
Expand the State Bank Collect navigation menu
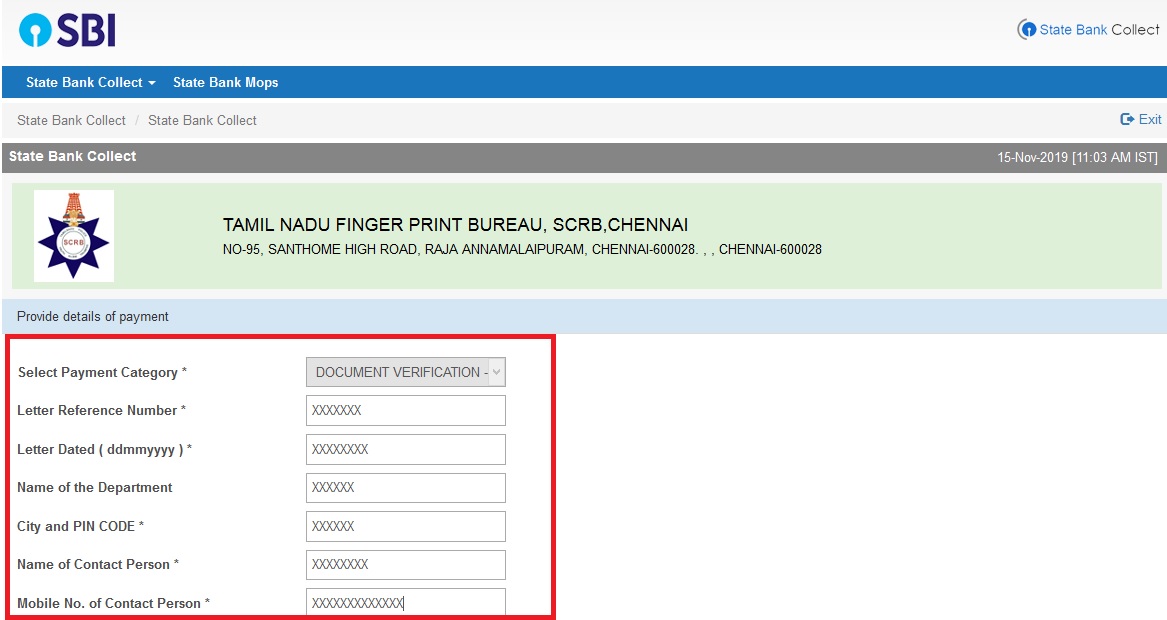coord(90,82)
